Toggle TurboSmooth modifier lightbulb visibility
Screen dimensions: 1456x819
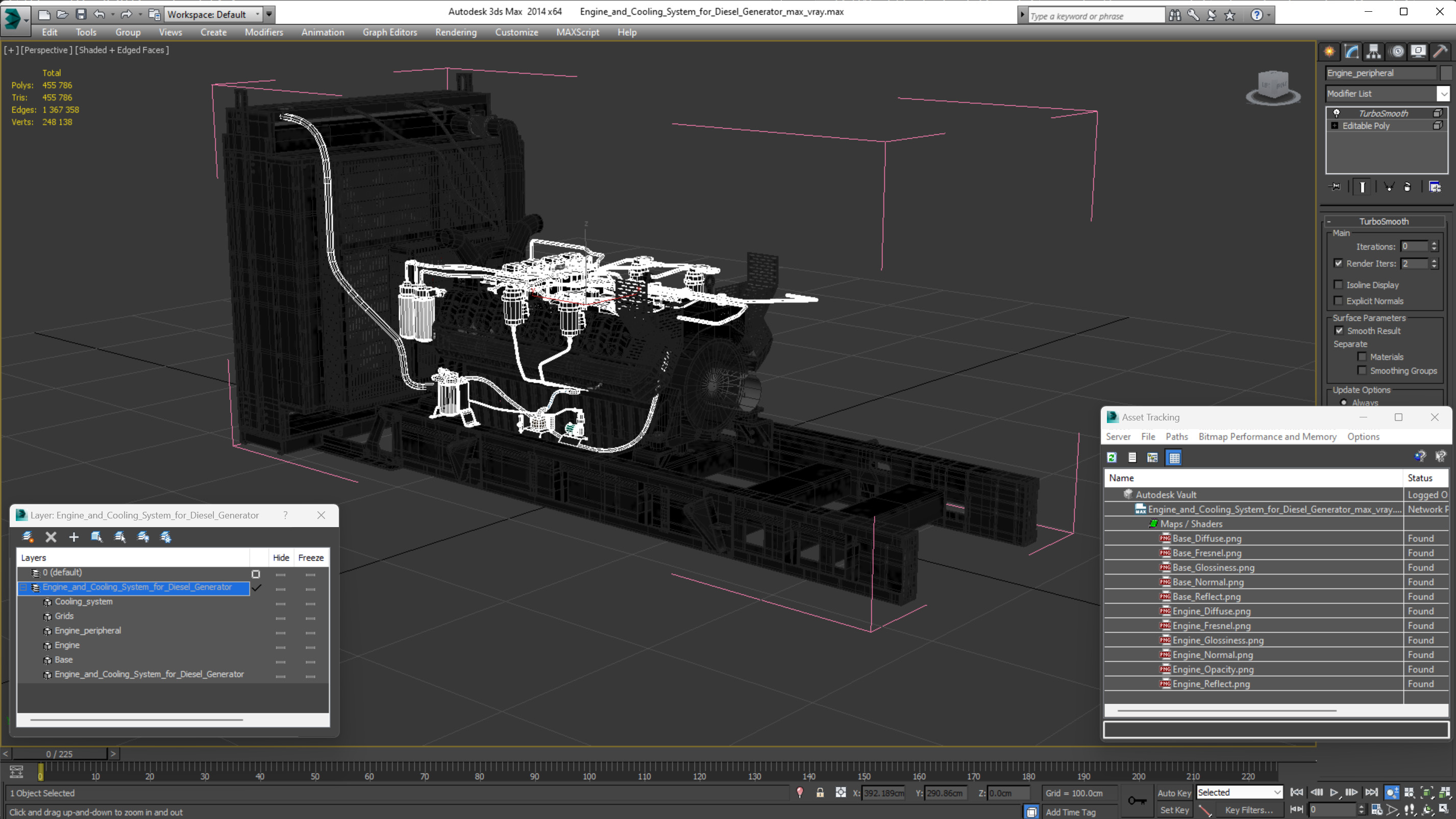[x=1337, y=114]
